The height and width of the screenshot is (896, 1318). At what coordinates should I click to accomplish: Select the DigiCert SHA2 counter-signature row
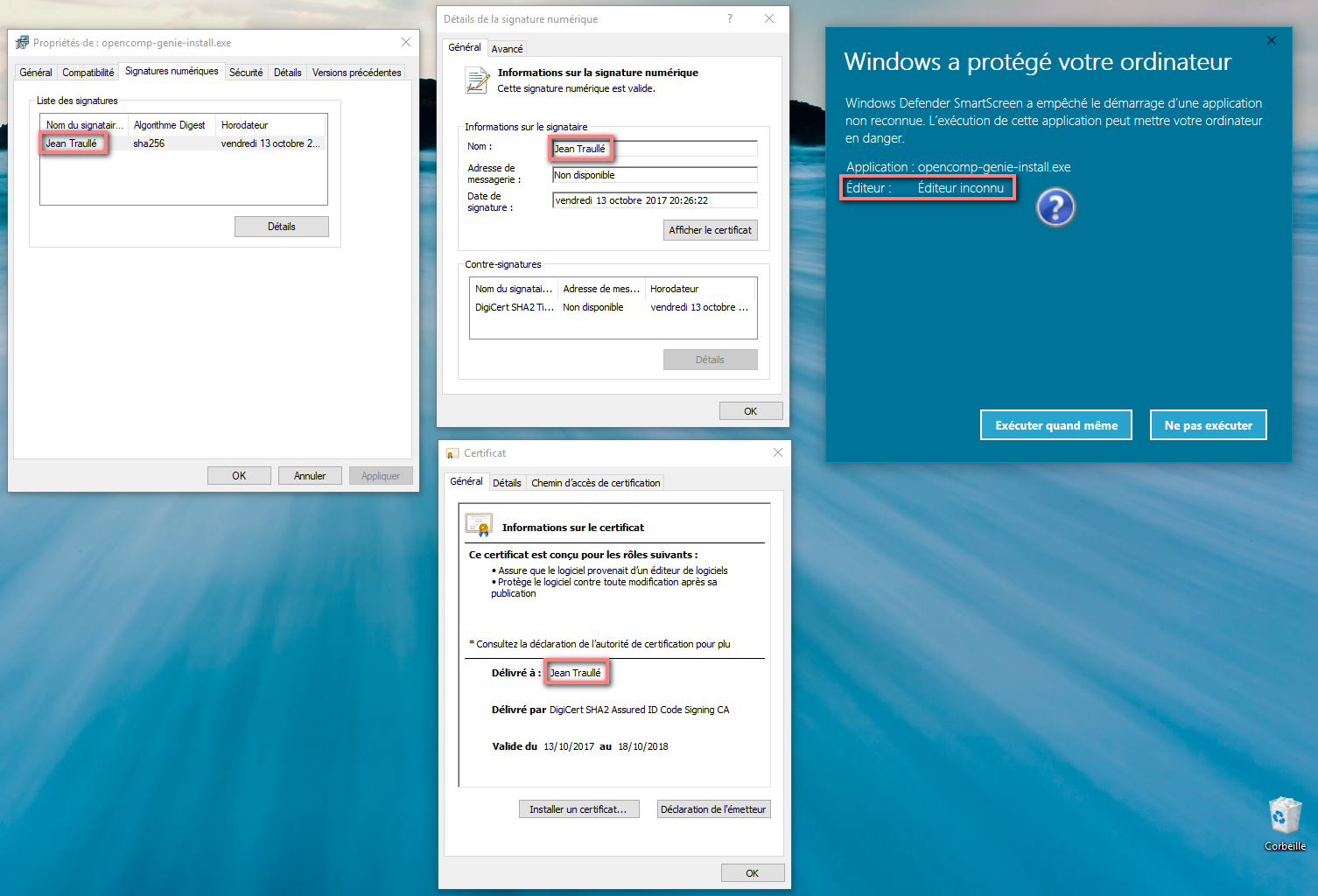[x=513, y=307]
